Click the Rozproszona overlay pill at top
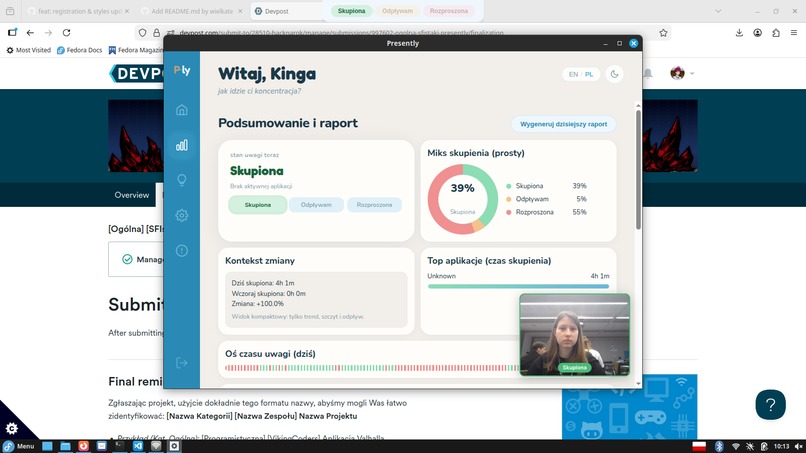Screen dimensions: 806x453 (x=449, y=11)
